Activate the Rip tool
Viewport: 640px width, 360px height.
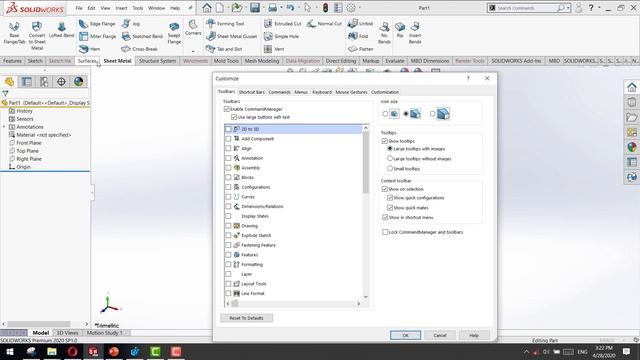[400, 30]
